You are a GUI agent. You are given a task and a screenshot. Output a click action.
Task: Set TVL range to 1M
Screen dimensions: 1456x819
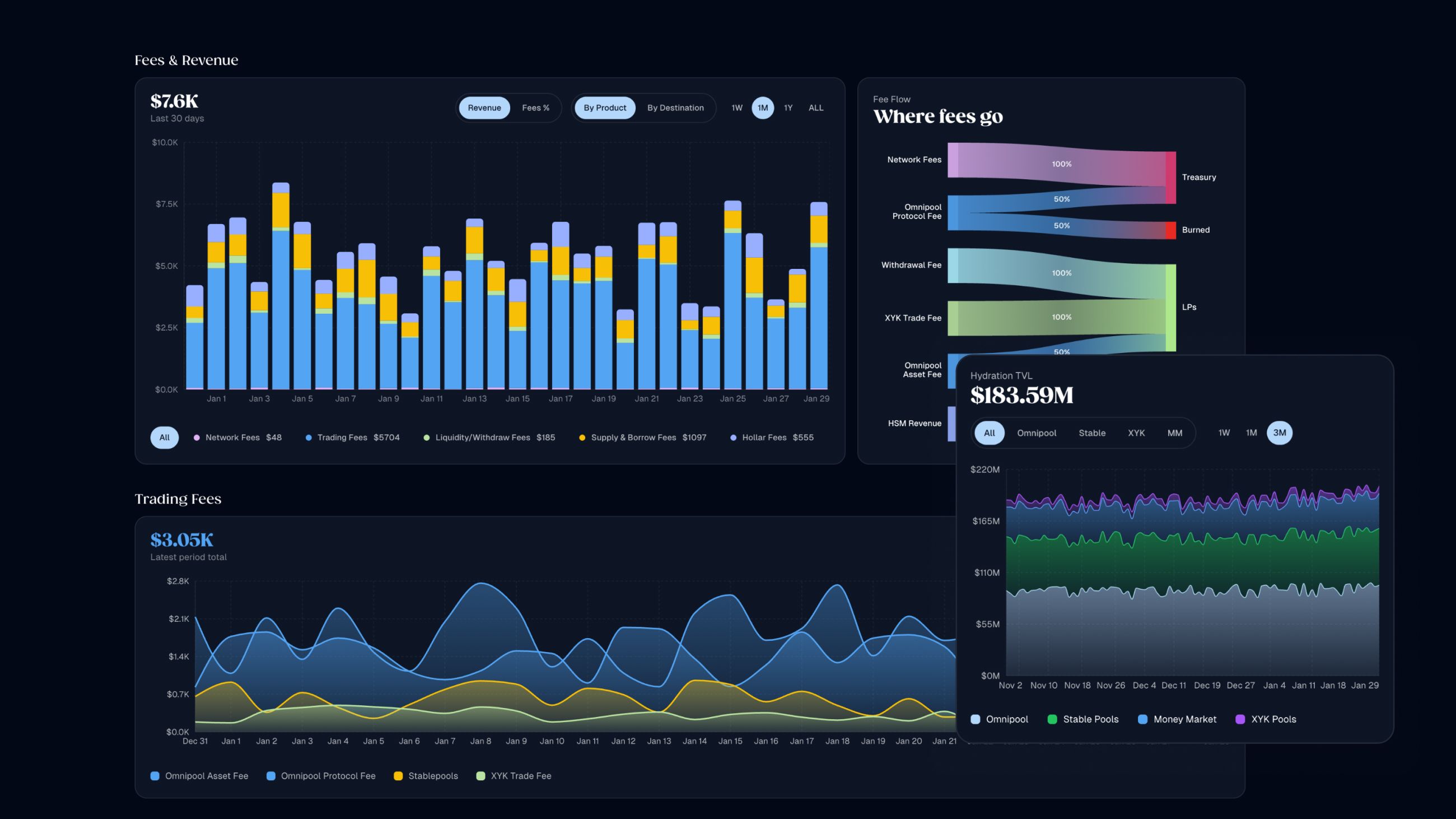(1252, 433)
